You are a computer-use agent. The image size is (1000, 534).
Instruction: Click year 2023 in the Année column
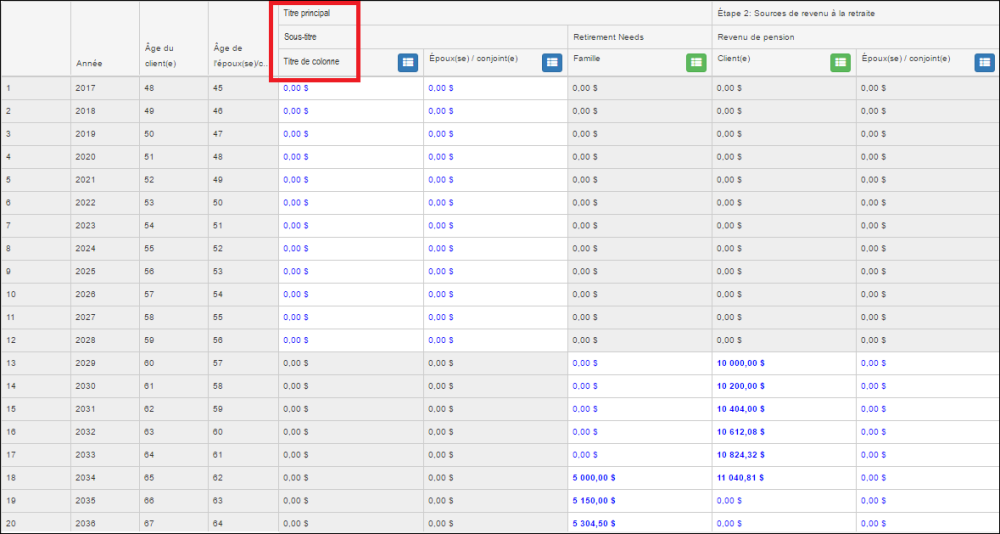click(84, 225)
